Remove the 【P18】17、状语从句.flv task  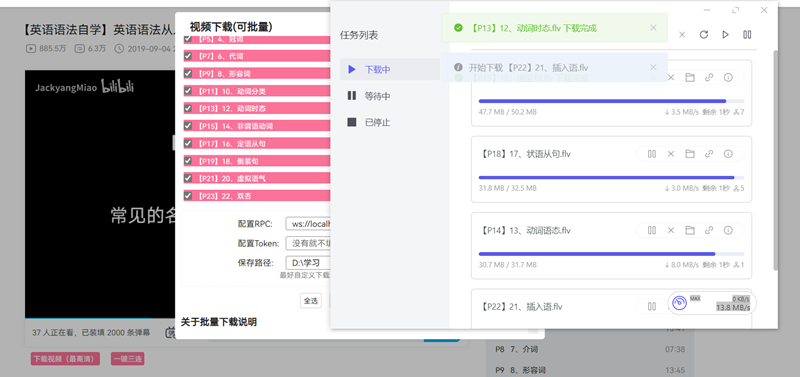[x=671, y=154]
